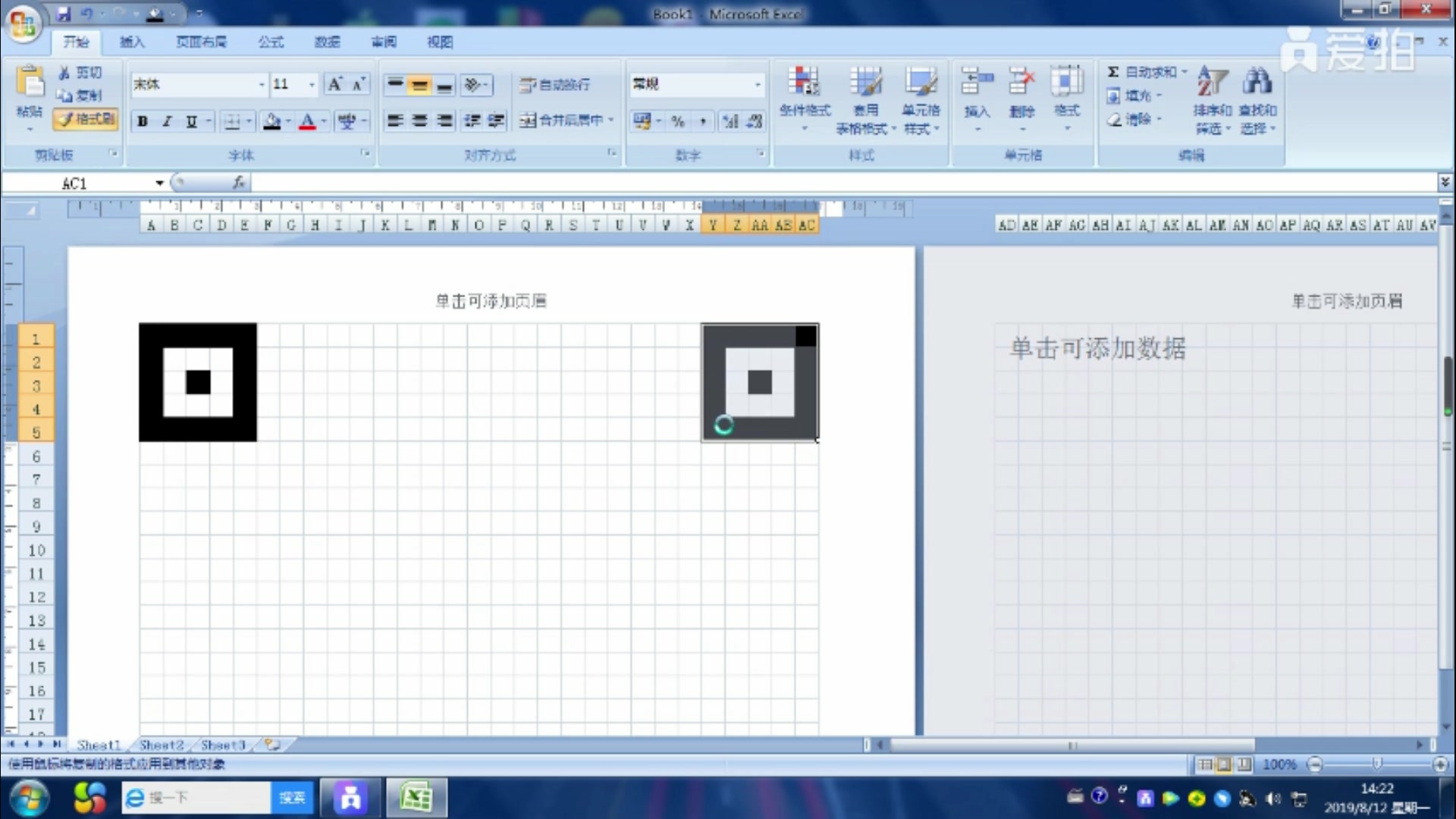Select the Format Painter (格式刷) tool
Screen dimensions: 1456x819
(x=84, y=120)
